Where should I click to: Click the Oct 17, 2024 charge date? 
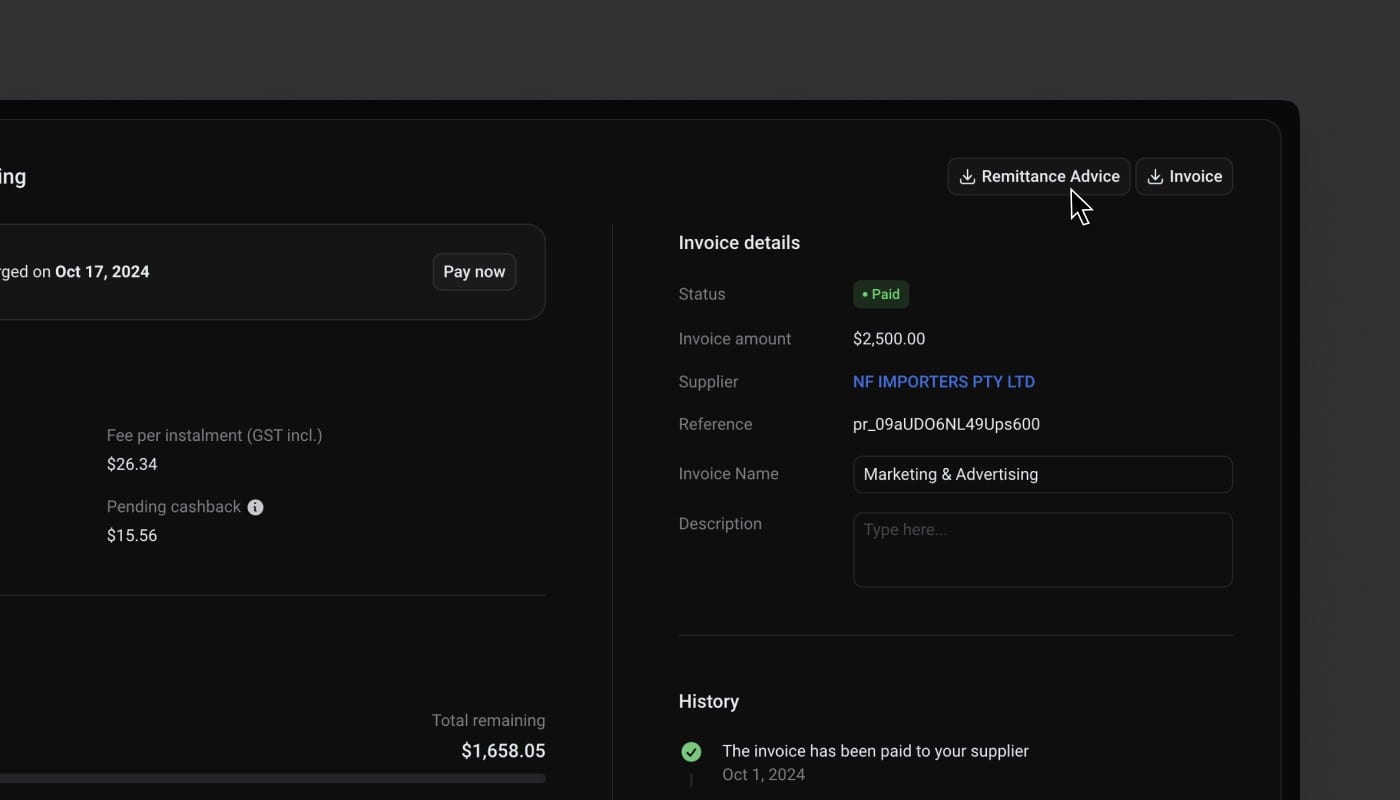pyautogui.click(x=102, y=272)
